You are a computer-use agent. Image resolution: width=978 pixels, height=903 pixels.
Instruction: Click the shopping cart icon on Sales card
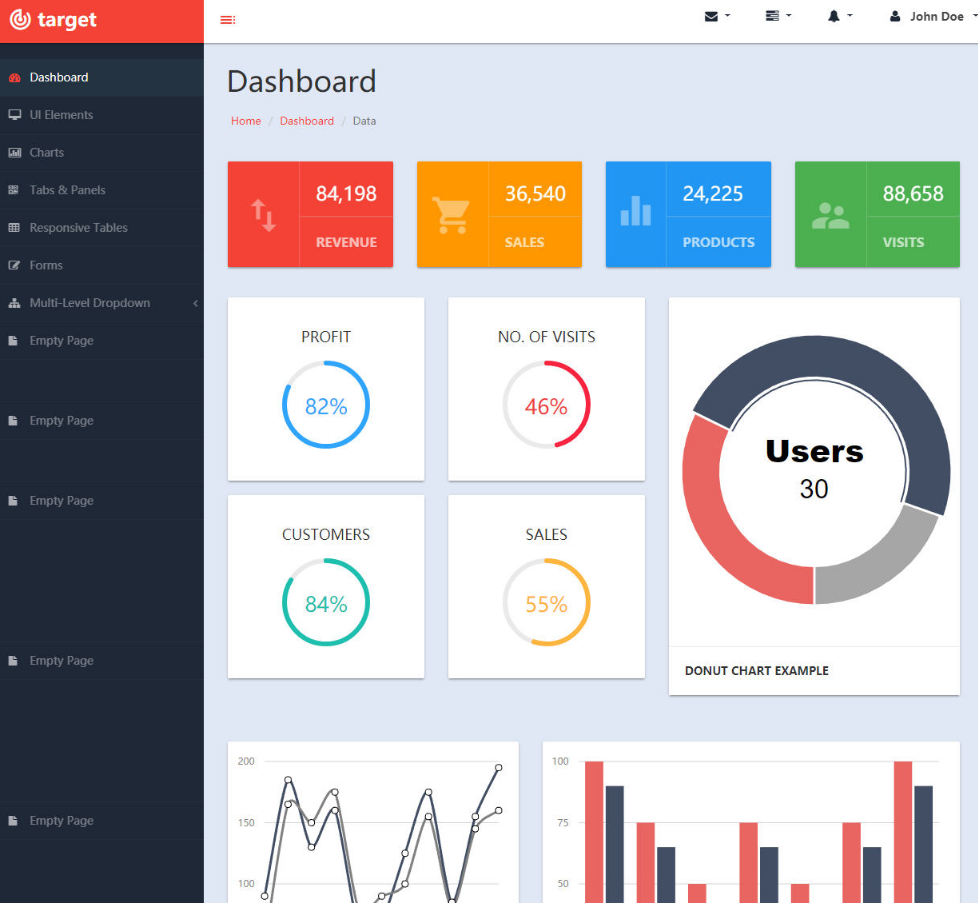point(451,215)
